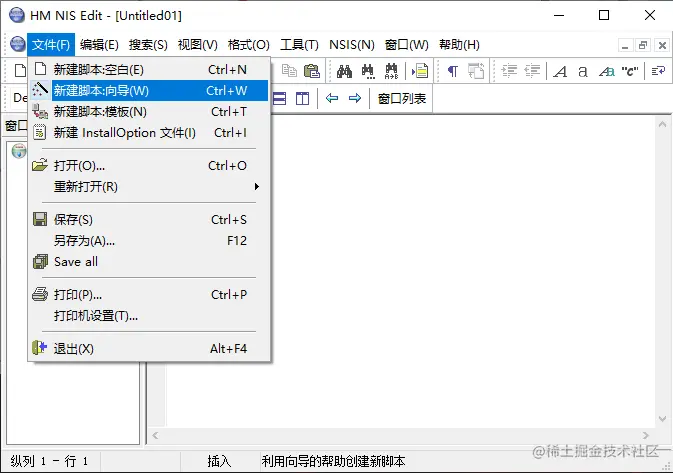Click the quote "c" toolbar icon

[x=630, y=71]
